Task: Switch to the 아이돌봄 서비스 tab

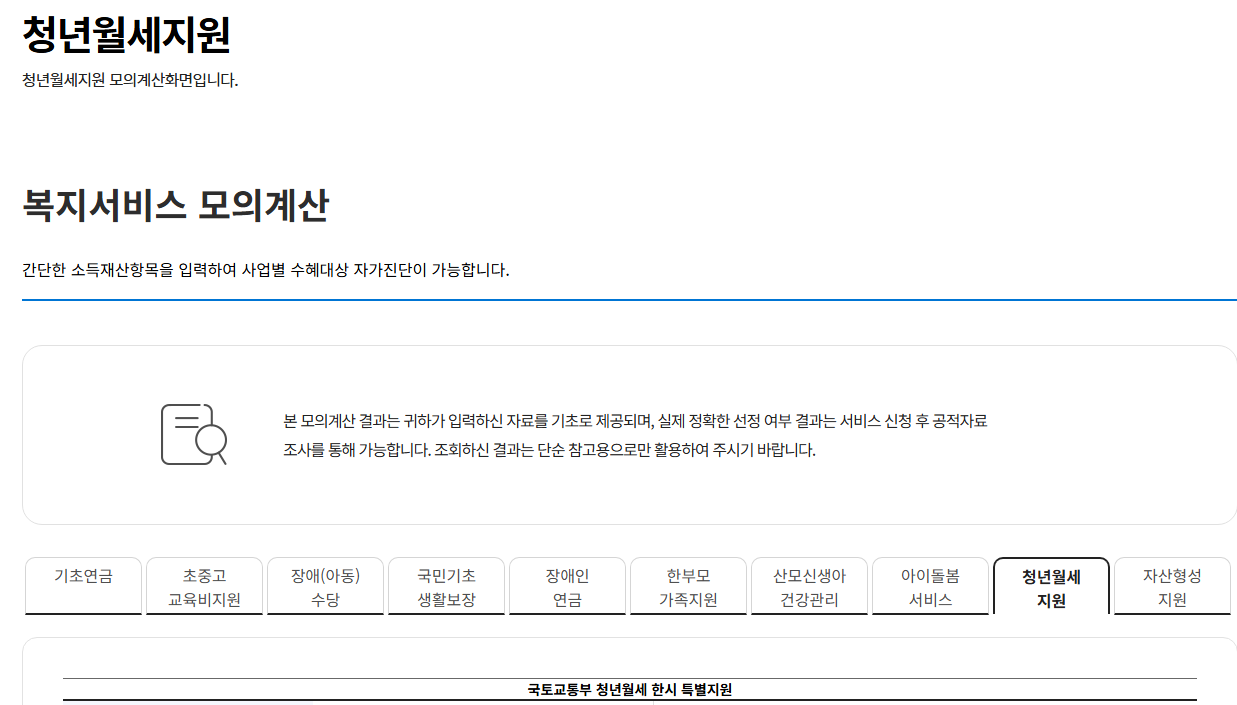Action: coord(930,586)
